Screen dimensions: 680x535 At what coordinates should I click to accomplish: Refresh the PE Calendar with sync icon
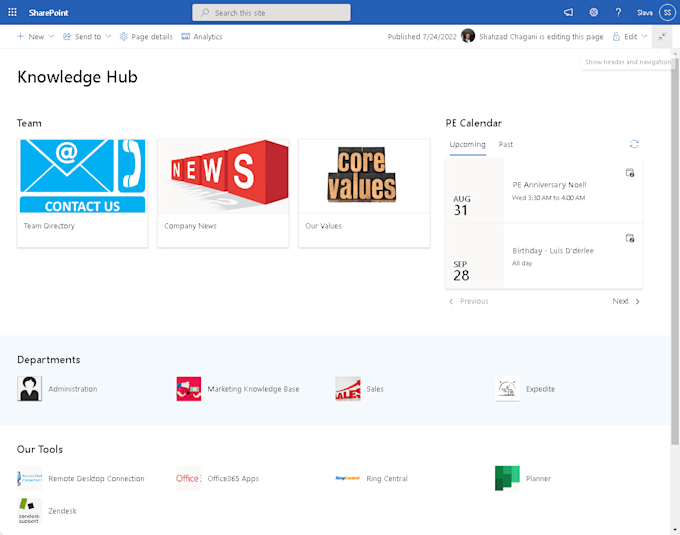[634, 144]
